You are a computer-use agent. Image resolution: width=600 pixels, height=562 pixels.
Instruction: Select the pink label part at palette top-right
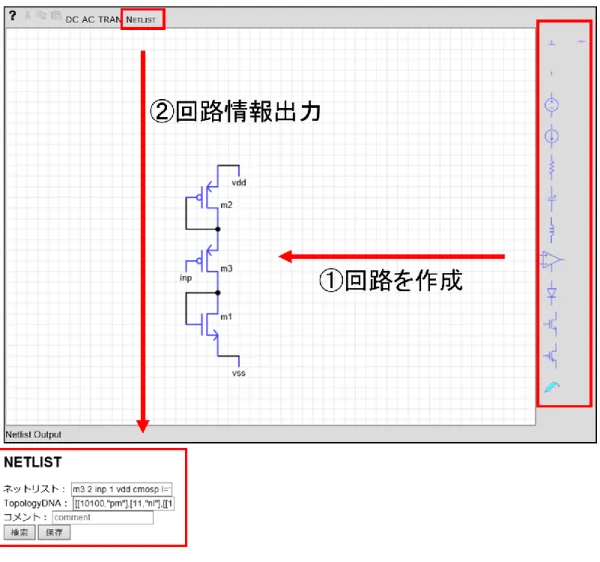click(582, 42)
